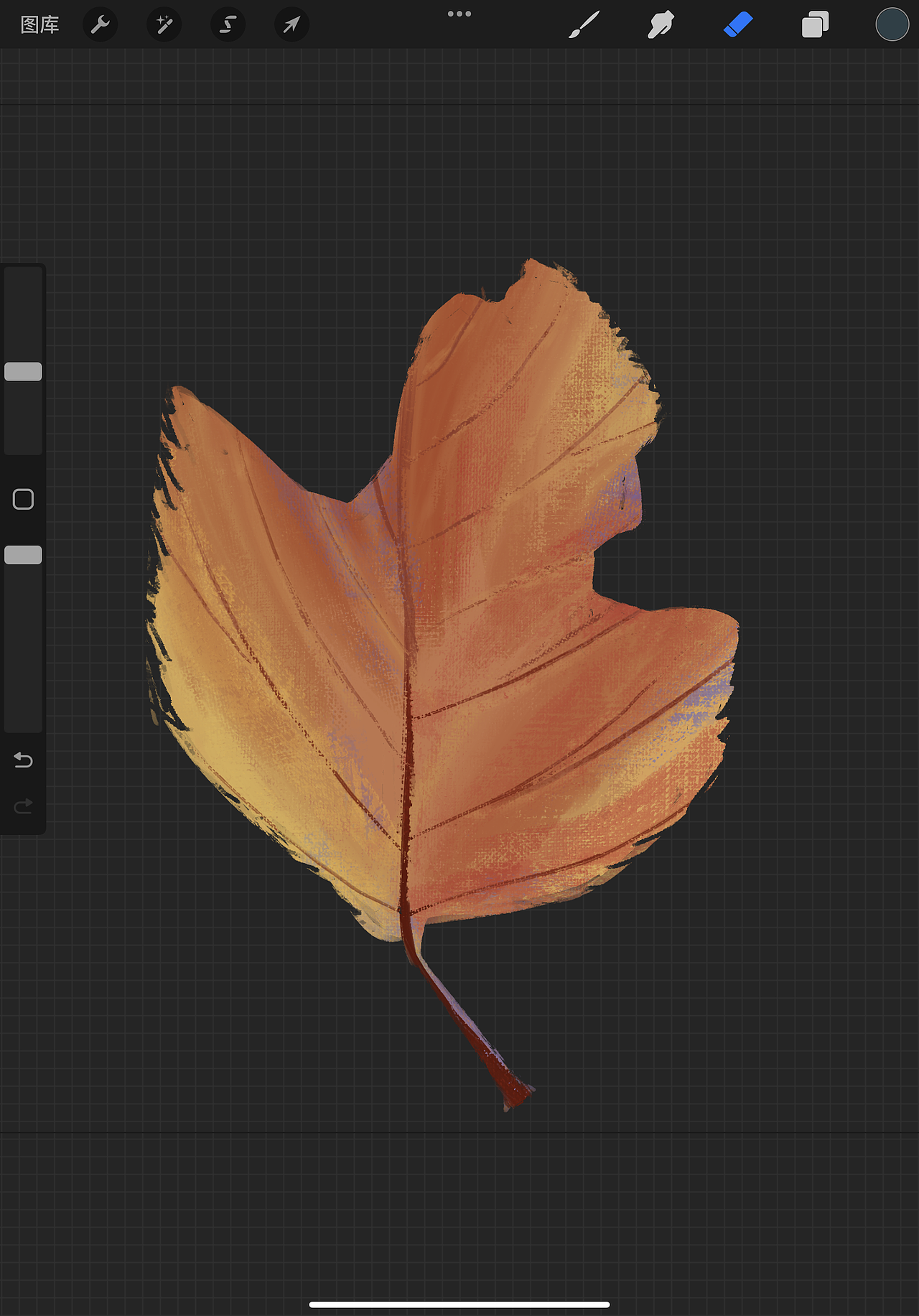Redo the undone stroke
Screen dimensions: 919x1316
tap(23, 806)
